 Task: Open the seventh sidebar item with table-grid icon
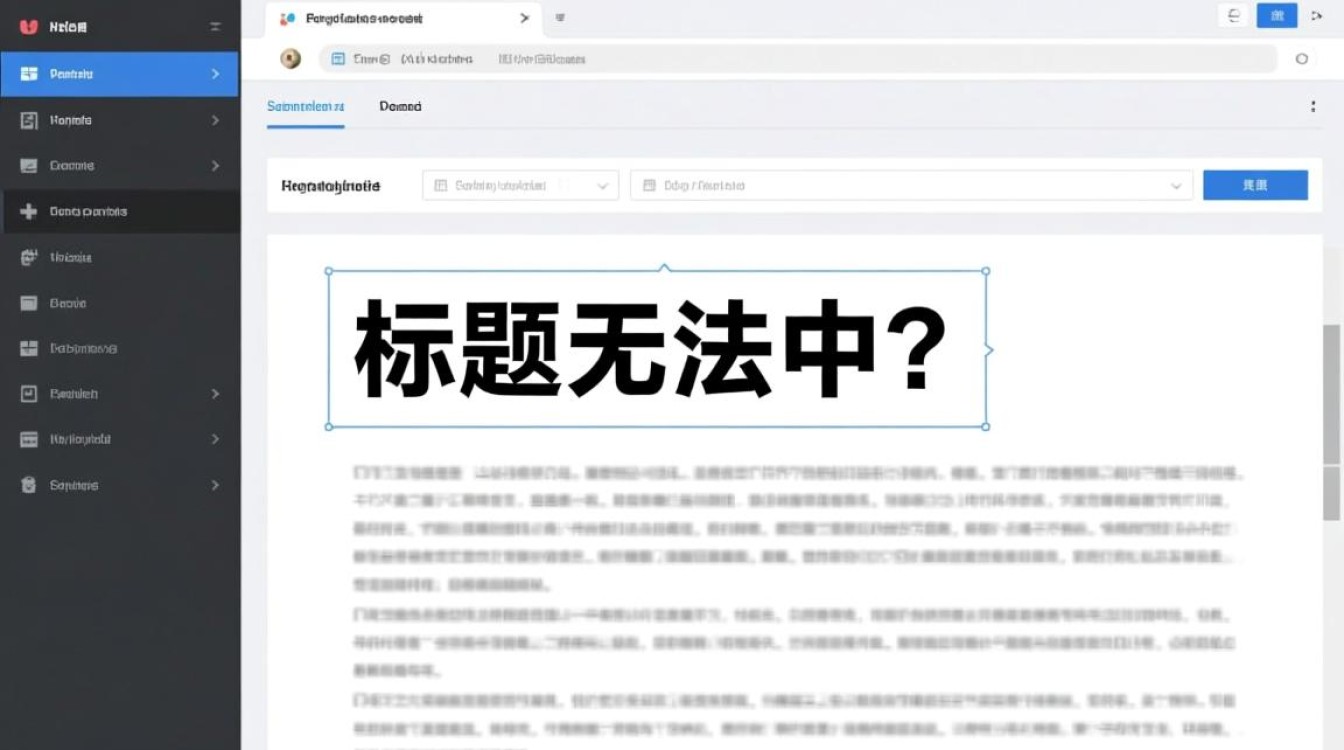pos(120,348)
